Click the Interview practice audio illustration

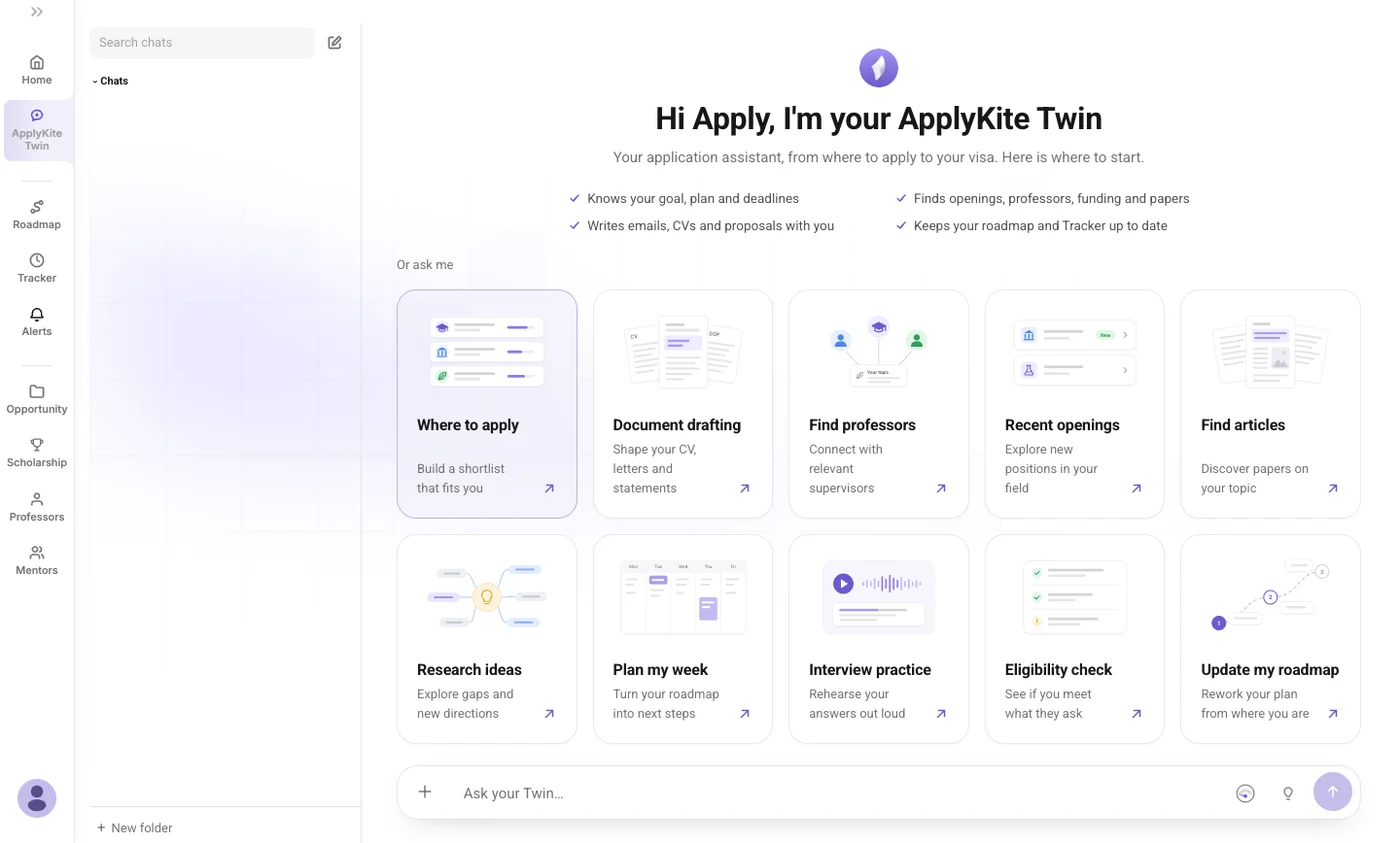(879, 597)
